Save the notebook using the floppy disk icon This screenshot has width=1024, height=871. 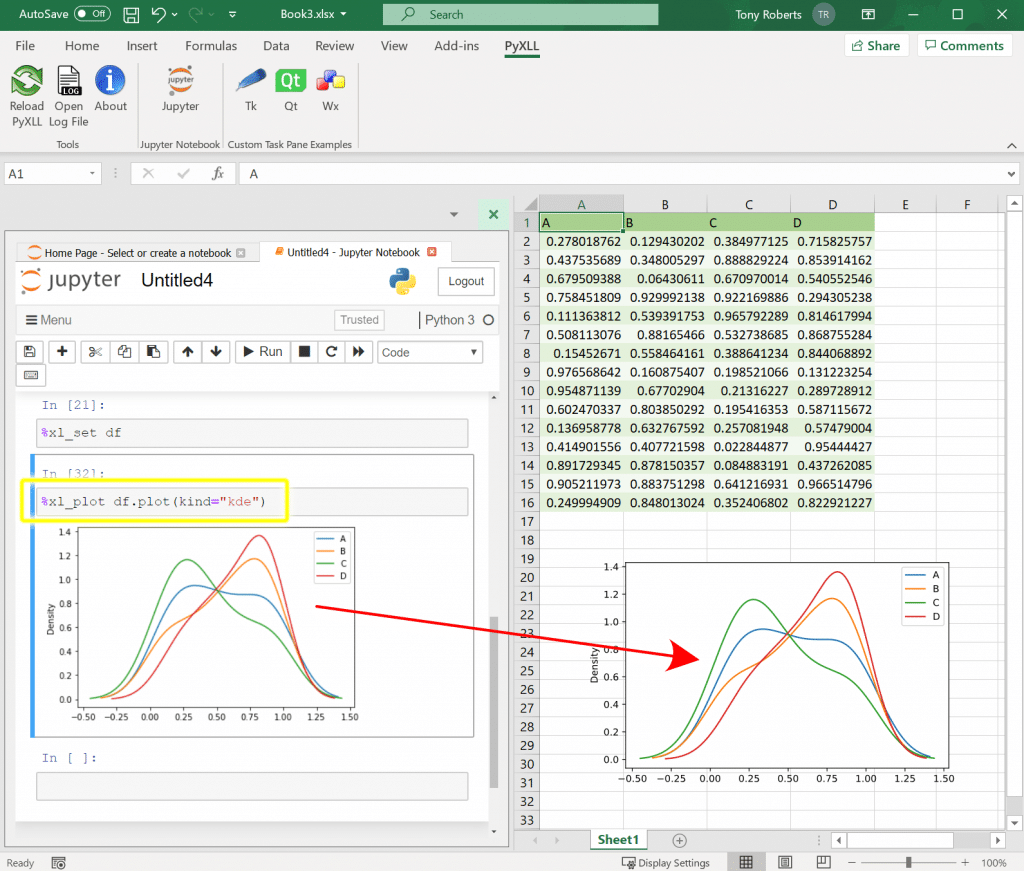pyautogui.click(x=29, y=351)
